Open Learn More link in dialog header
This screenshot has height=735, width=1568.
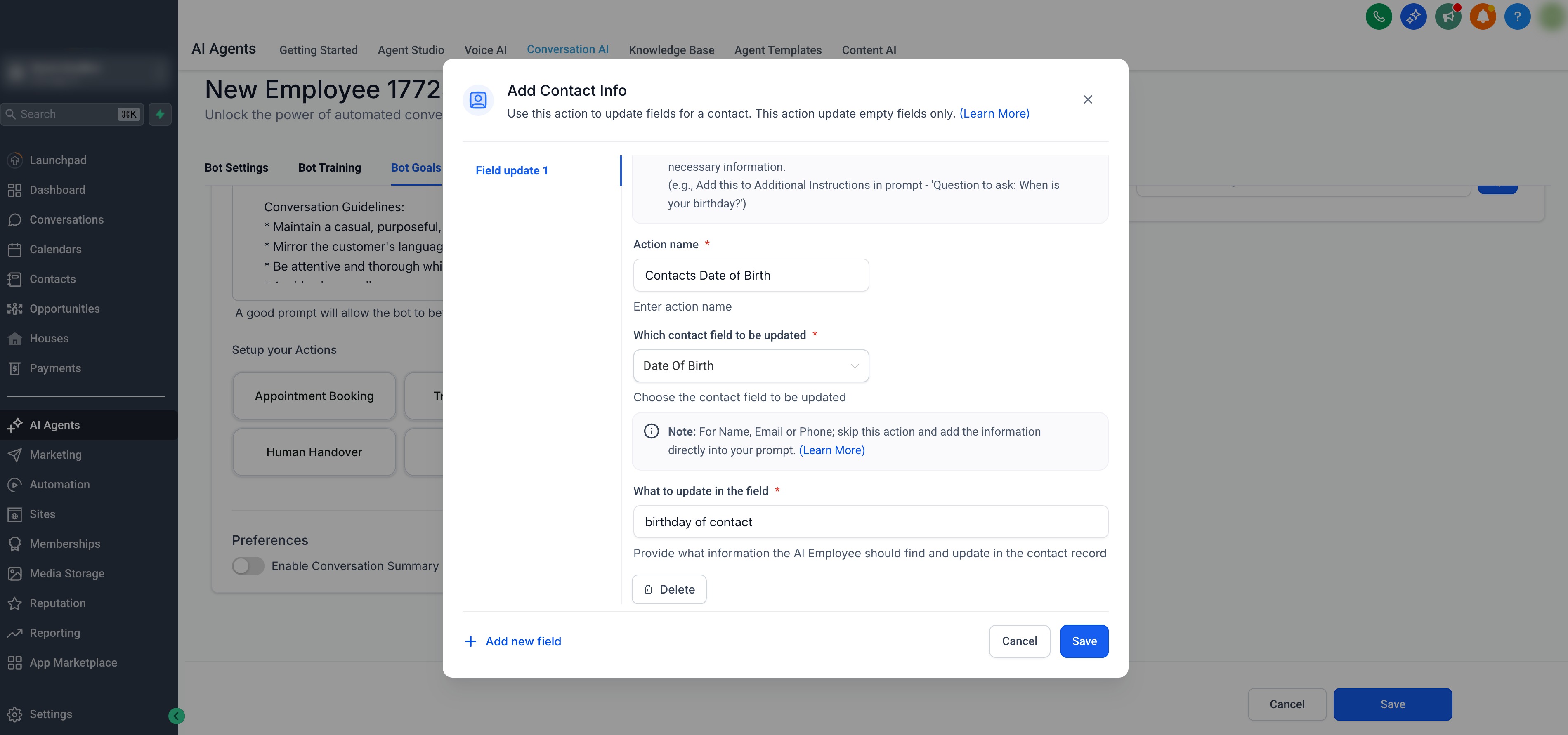994,113
